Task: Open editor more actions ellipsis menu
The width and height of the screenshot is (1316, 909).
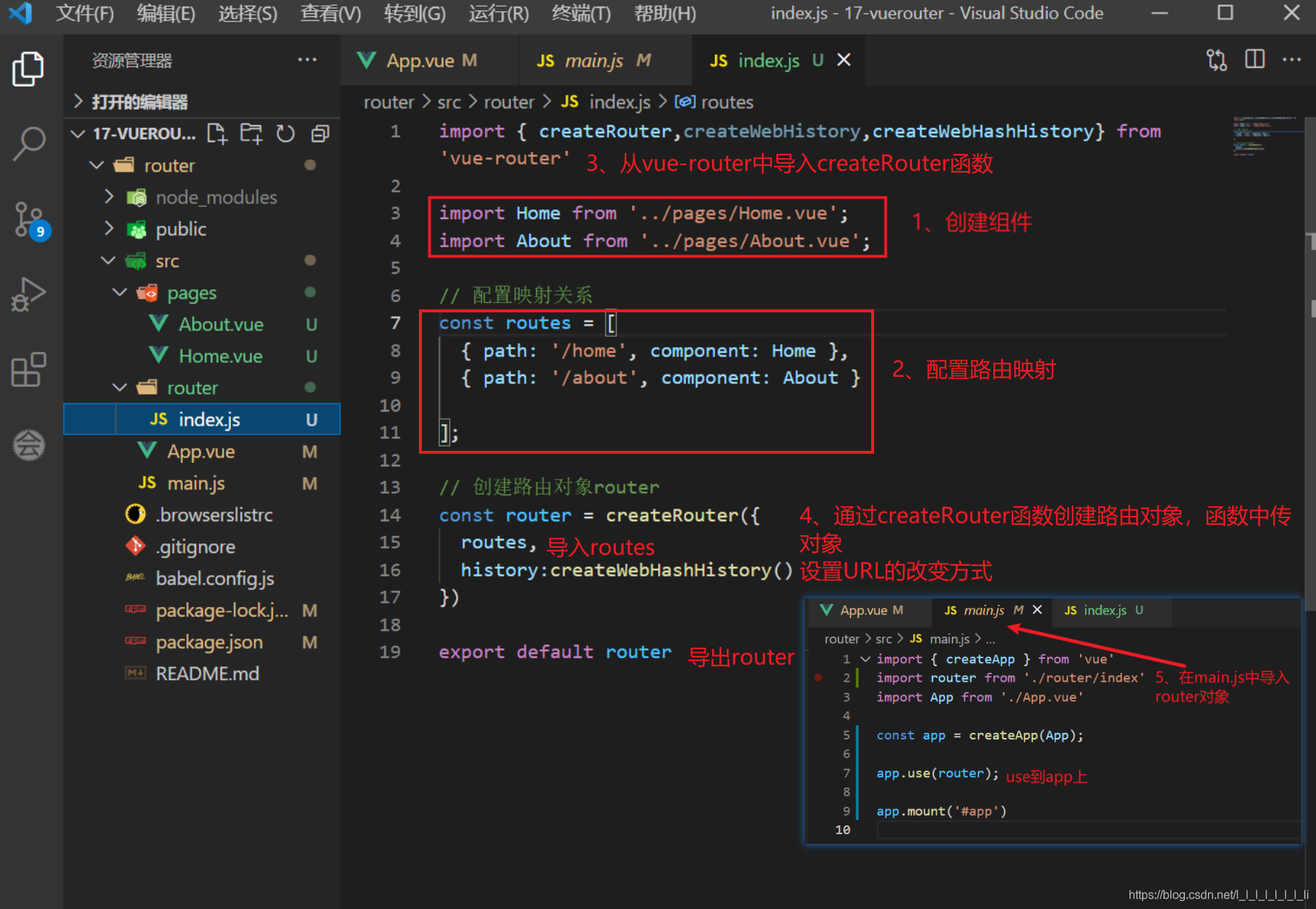Action: pos(1292,59)
